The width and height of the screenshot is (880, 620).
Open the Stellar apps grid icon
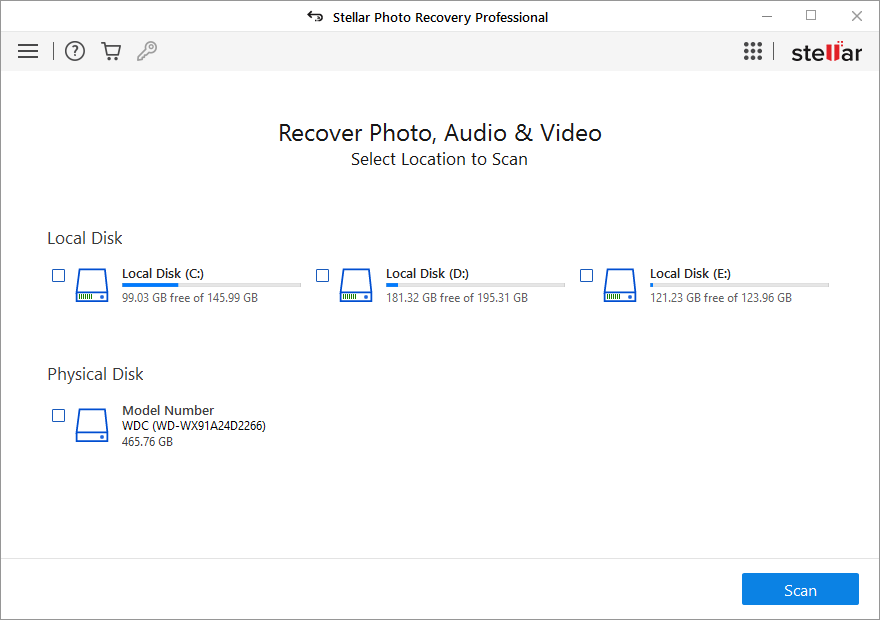[753, 50]
